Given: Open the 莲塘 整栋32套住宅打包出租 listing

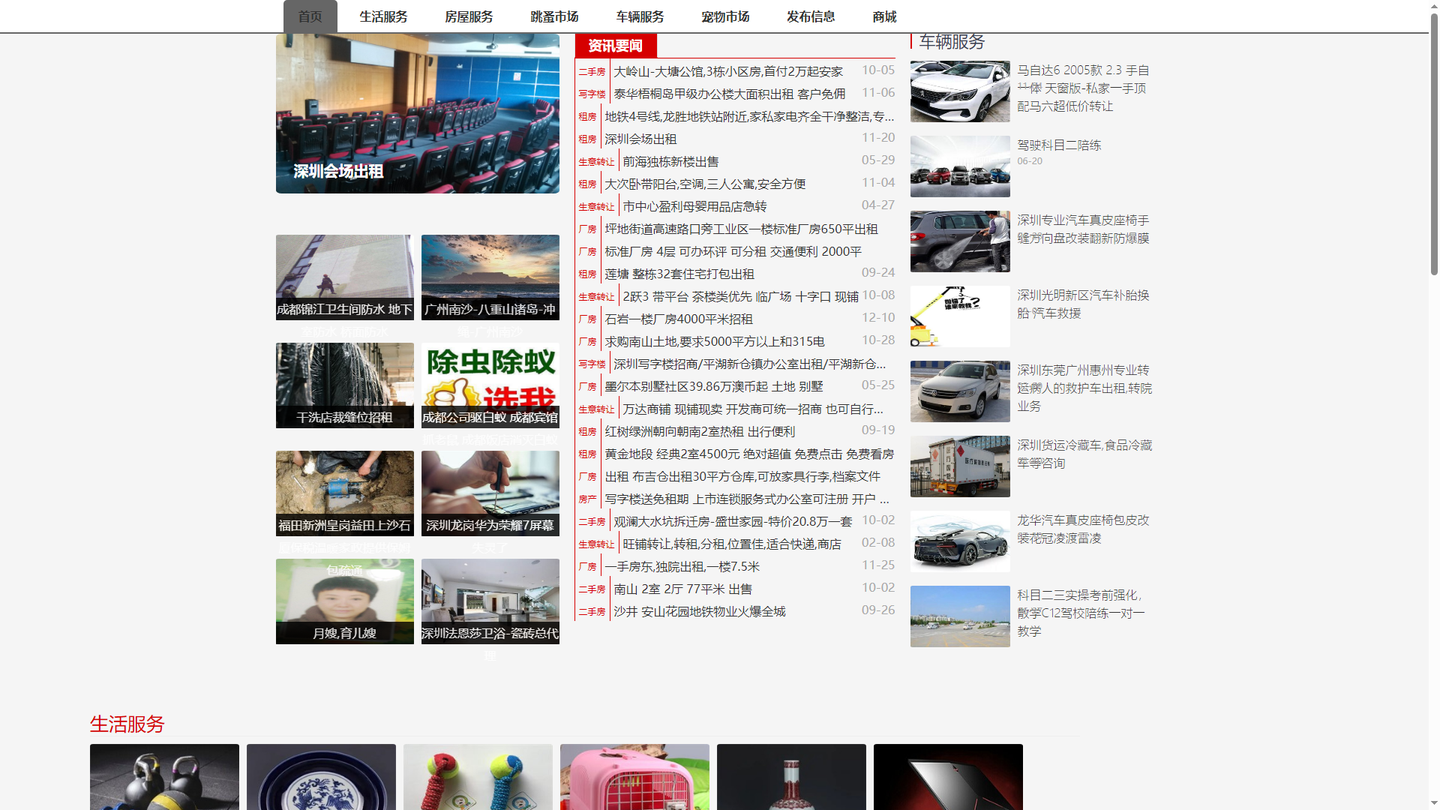Looking at the screenshot, I should coord(679,274).
